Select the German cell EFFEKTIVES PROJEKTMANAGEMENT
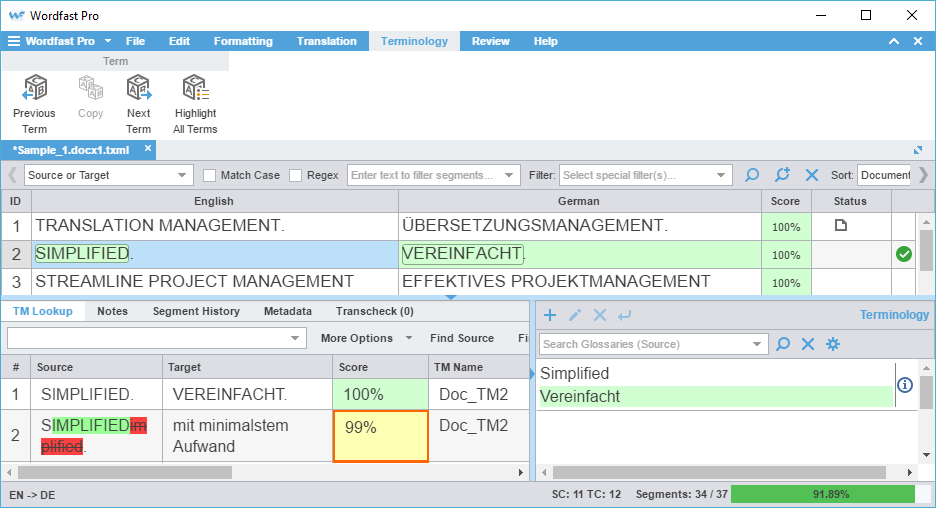This screenshot has height=508, width=936. [580, 282]
